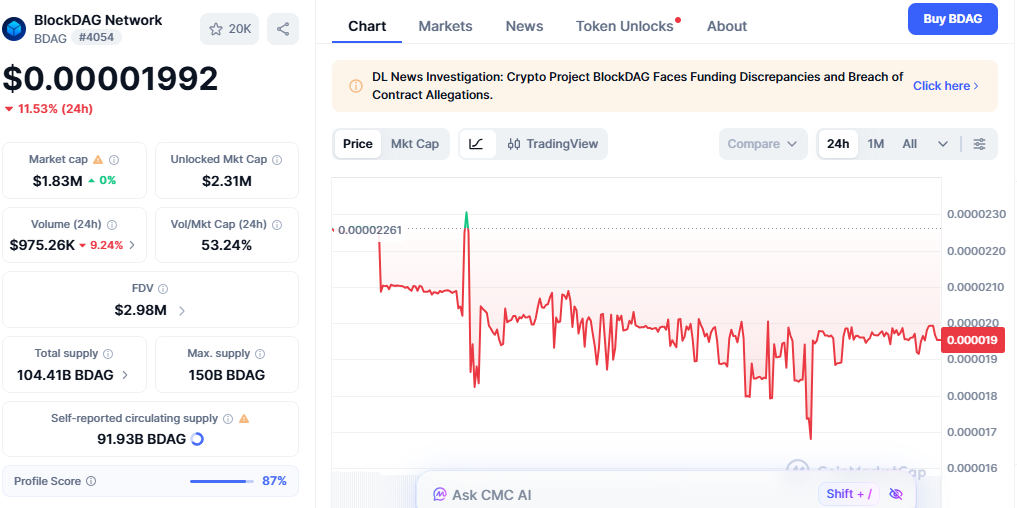Image resolution: width=1017 pixels, height=508 pixels.
Task: Click the 11.53% (24h) change text
Action: (x=55, y=109)
